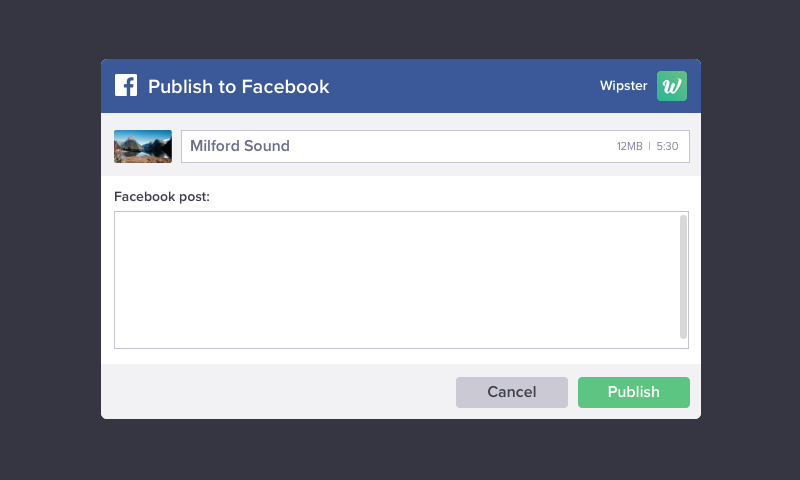
Task: Click the green Wipster logo icon
Action: (x=671, y=86)
